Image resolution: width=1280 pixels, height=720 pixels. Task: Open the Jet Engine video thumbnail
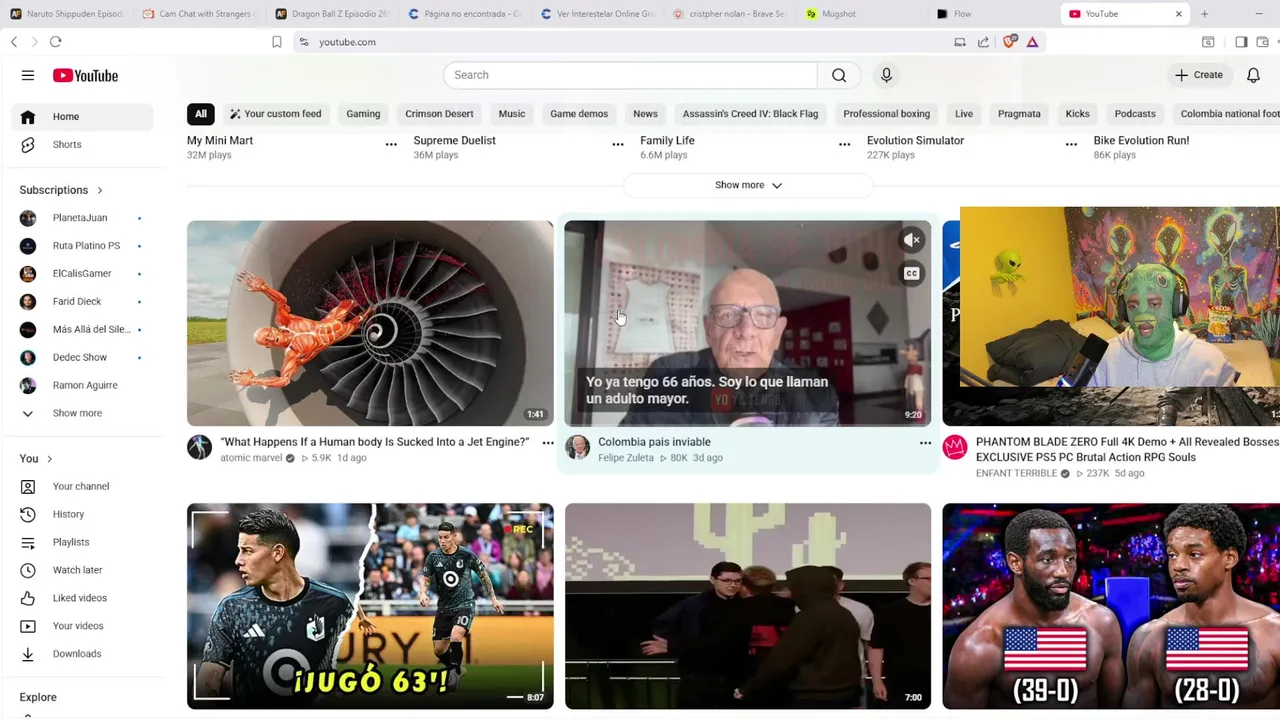370,323
